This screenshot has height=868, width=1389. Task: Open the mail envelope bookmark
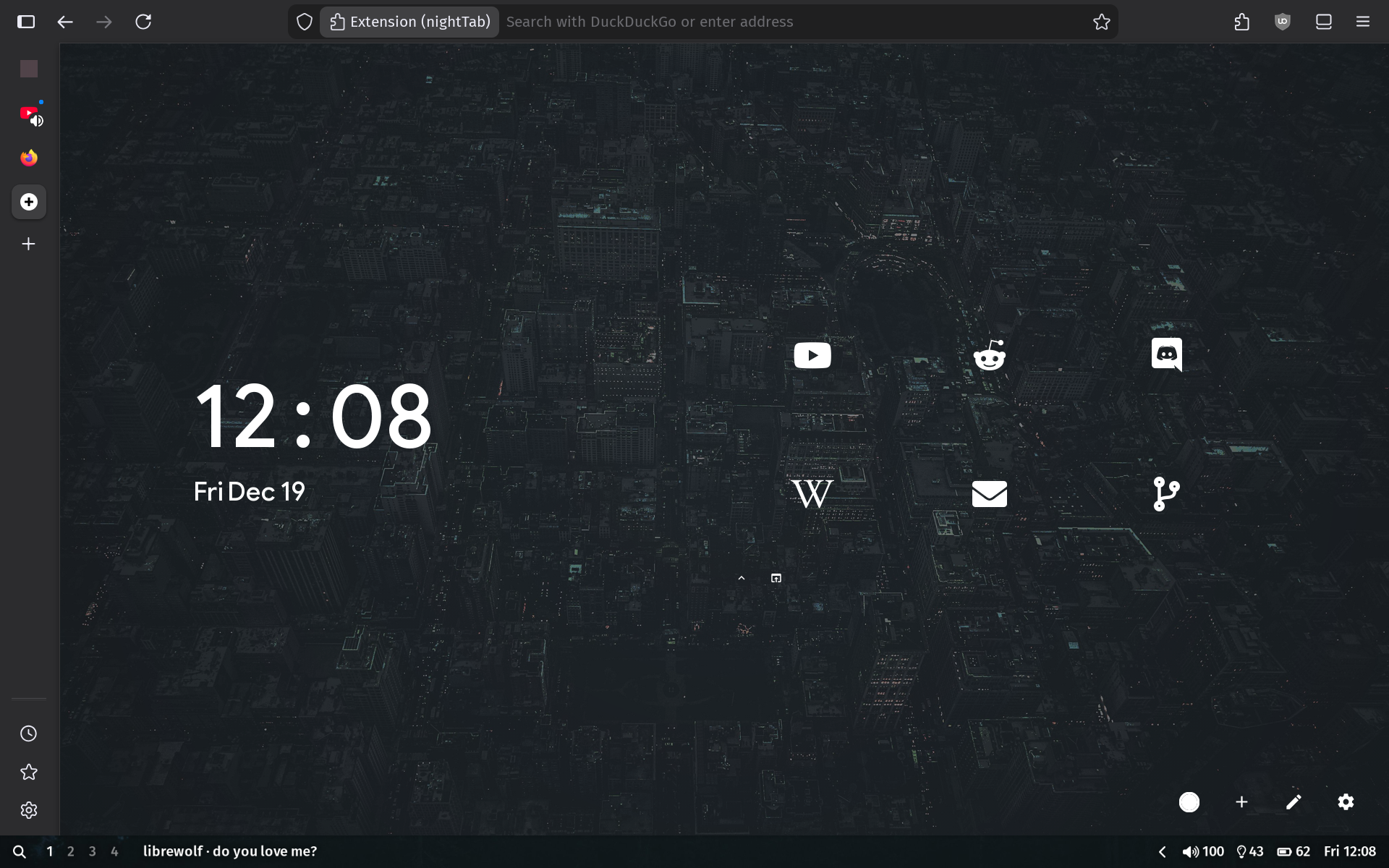989,494
